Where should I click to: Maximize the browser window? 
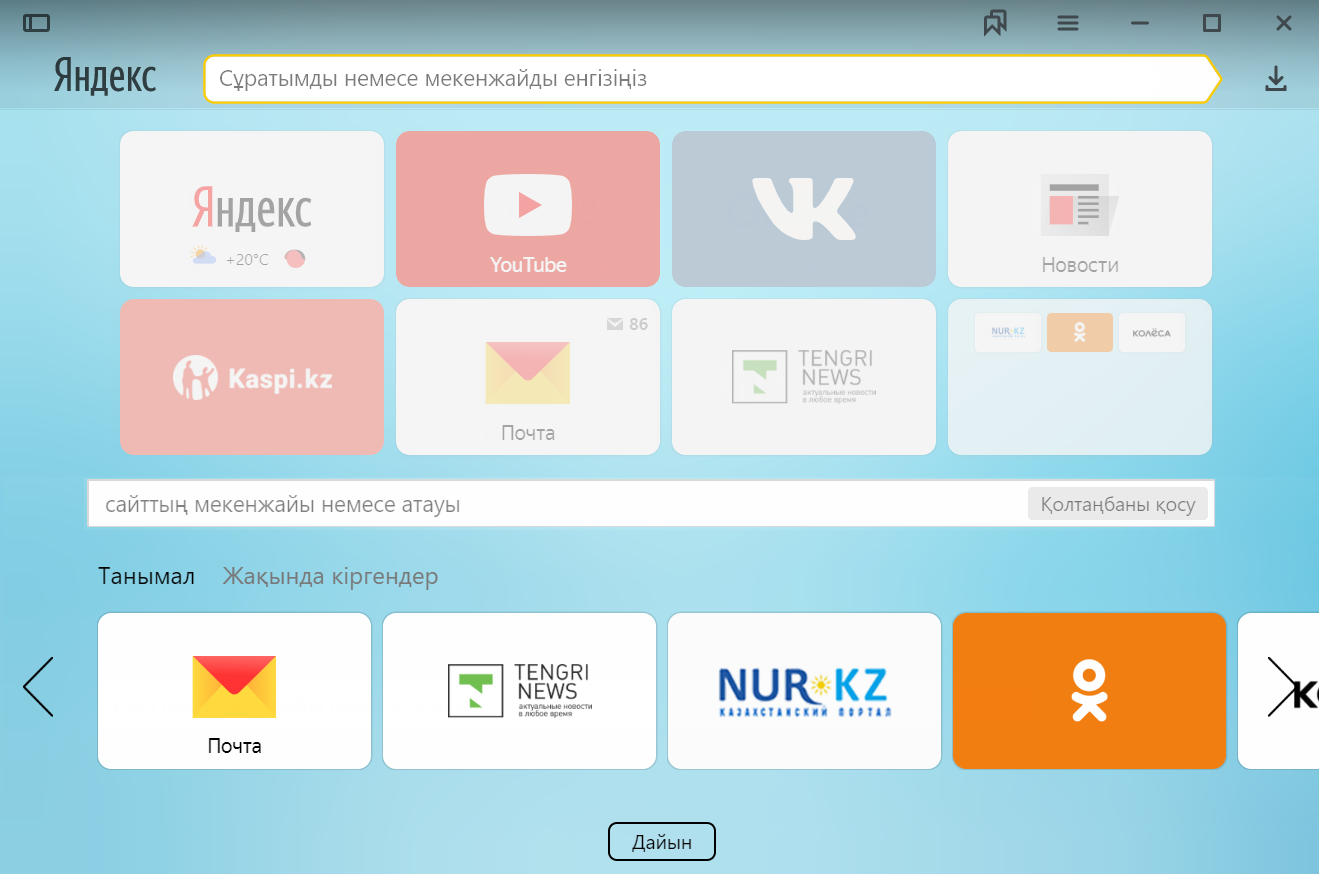coord(1212,22)
